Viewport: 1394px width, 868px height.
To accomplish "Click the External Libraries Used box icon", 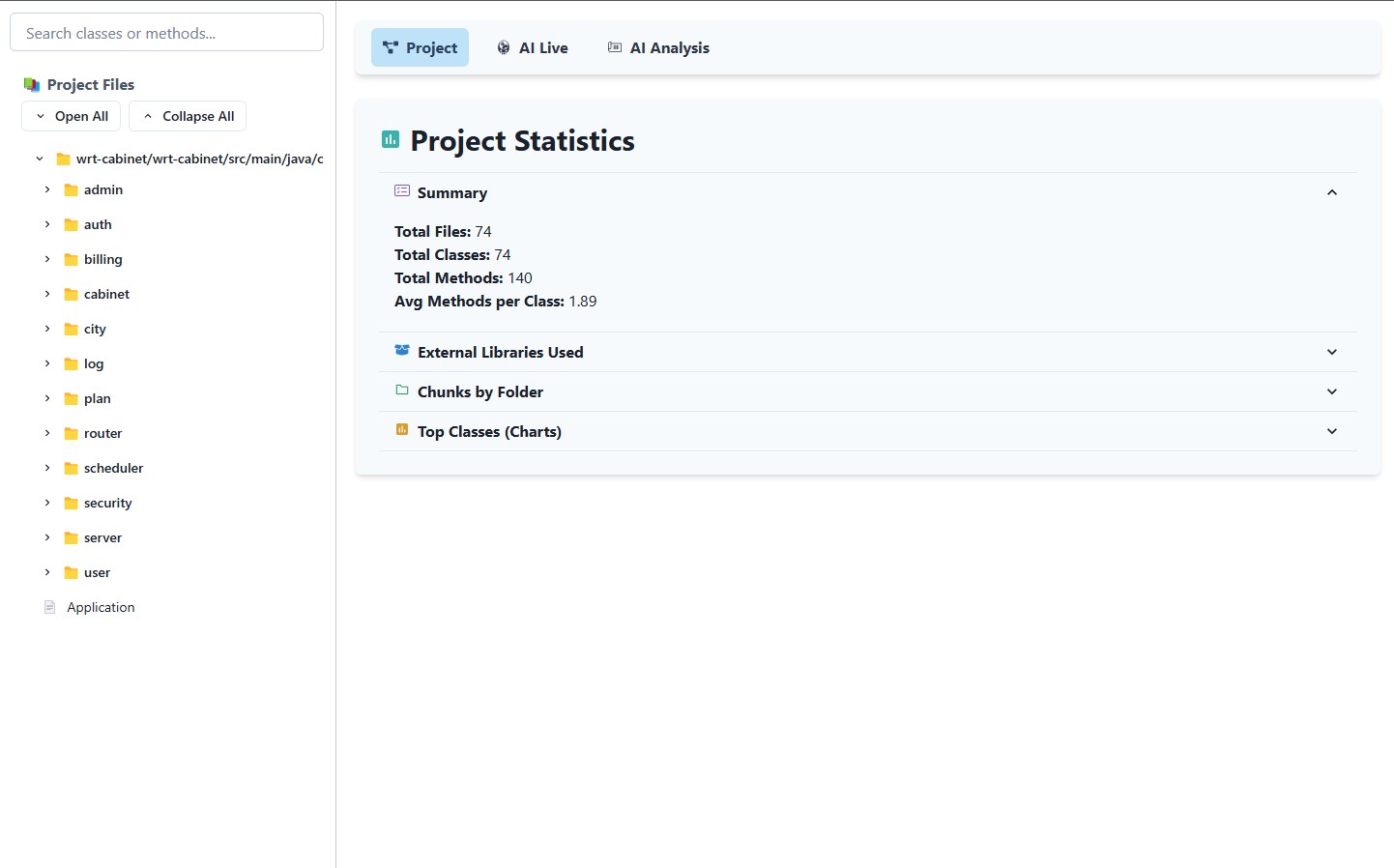I will [x=402, y=351].
